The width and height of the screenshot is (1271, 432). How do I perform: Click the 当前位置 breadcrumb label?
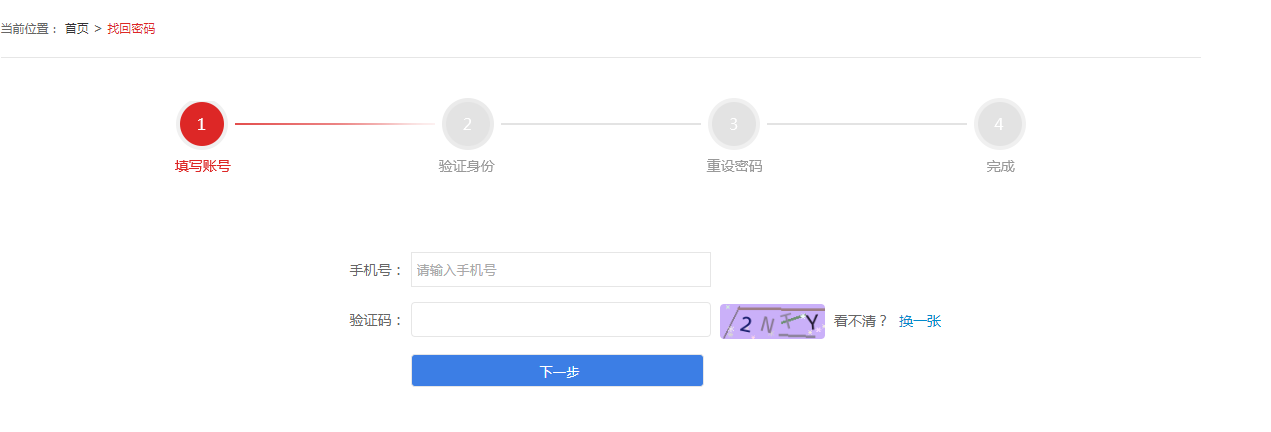29,28
